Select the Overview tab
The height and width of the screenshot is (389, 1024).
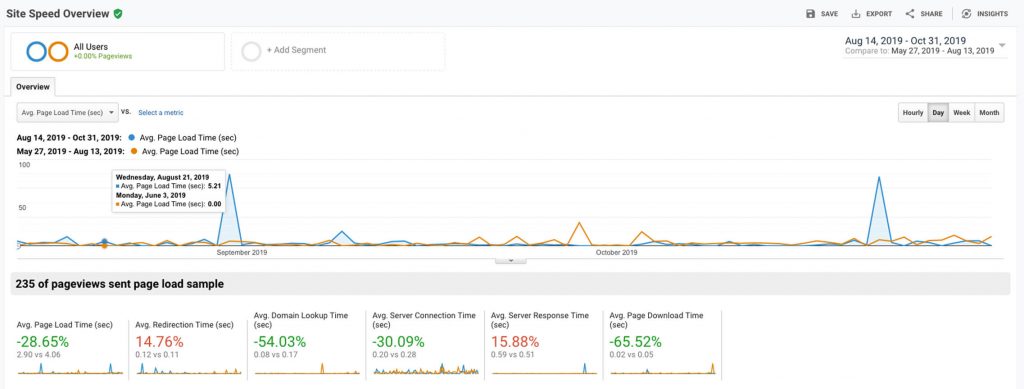[33, 86]
